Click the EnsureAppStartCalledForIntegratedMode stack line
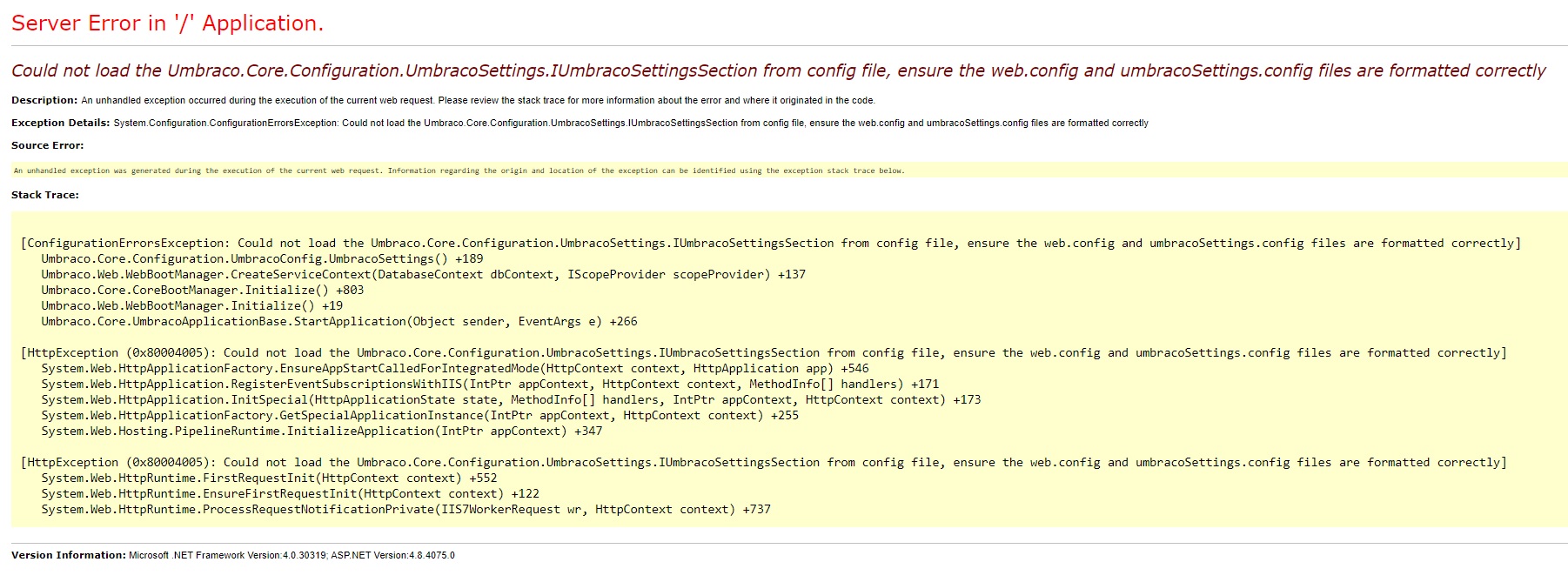 454,368
